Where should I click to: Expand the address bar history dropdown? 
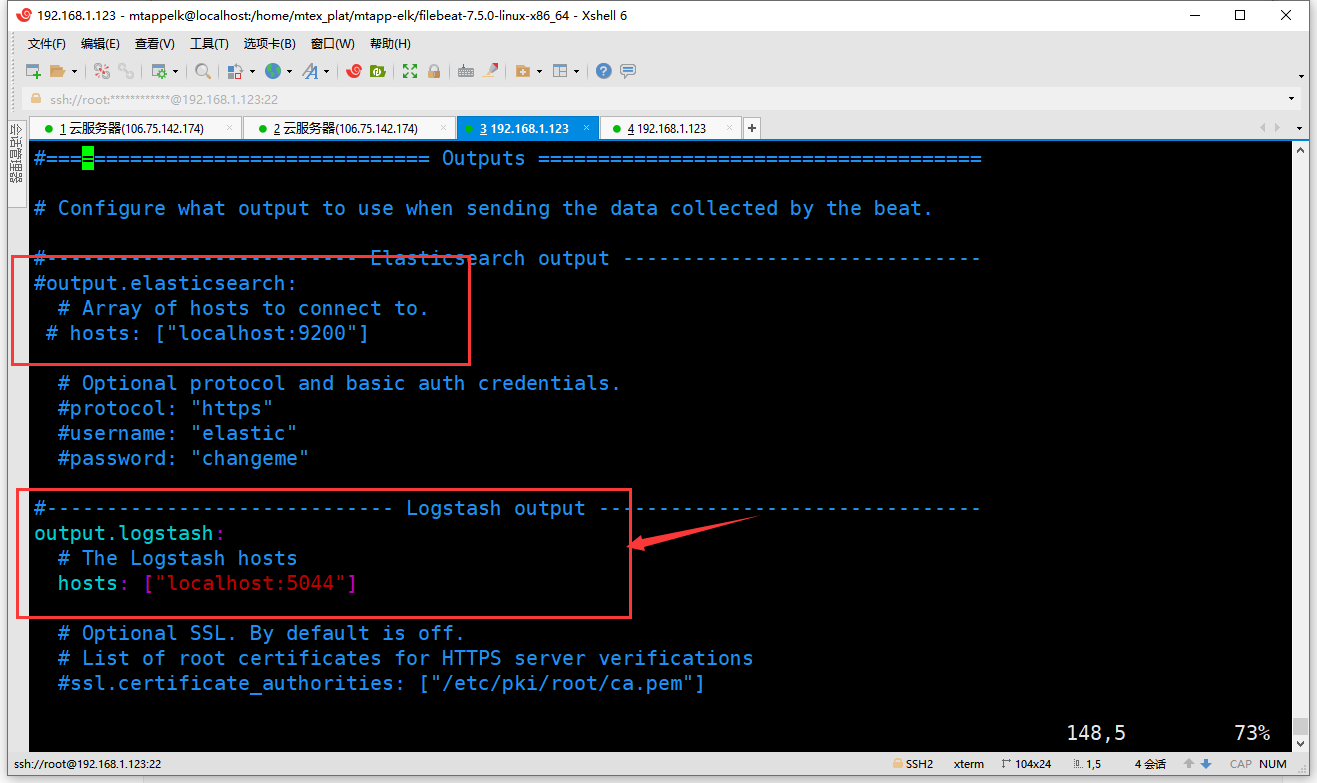(1291, 99)
